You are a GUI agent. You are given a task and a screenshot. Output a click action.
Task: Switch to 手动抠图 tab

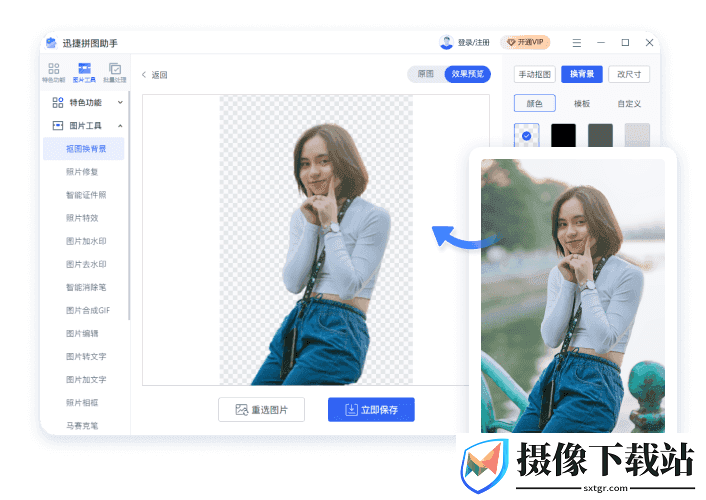pyautogui.click(x=534, y=74)
